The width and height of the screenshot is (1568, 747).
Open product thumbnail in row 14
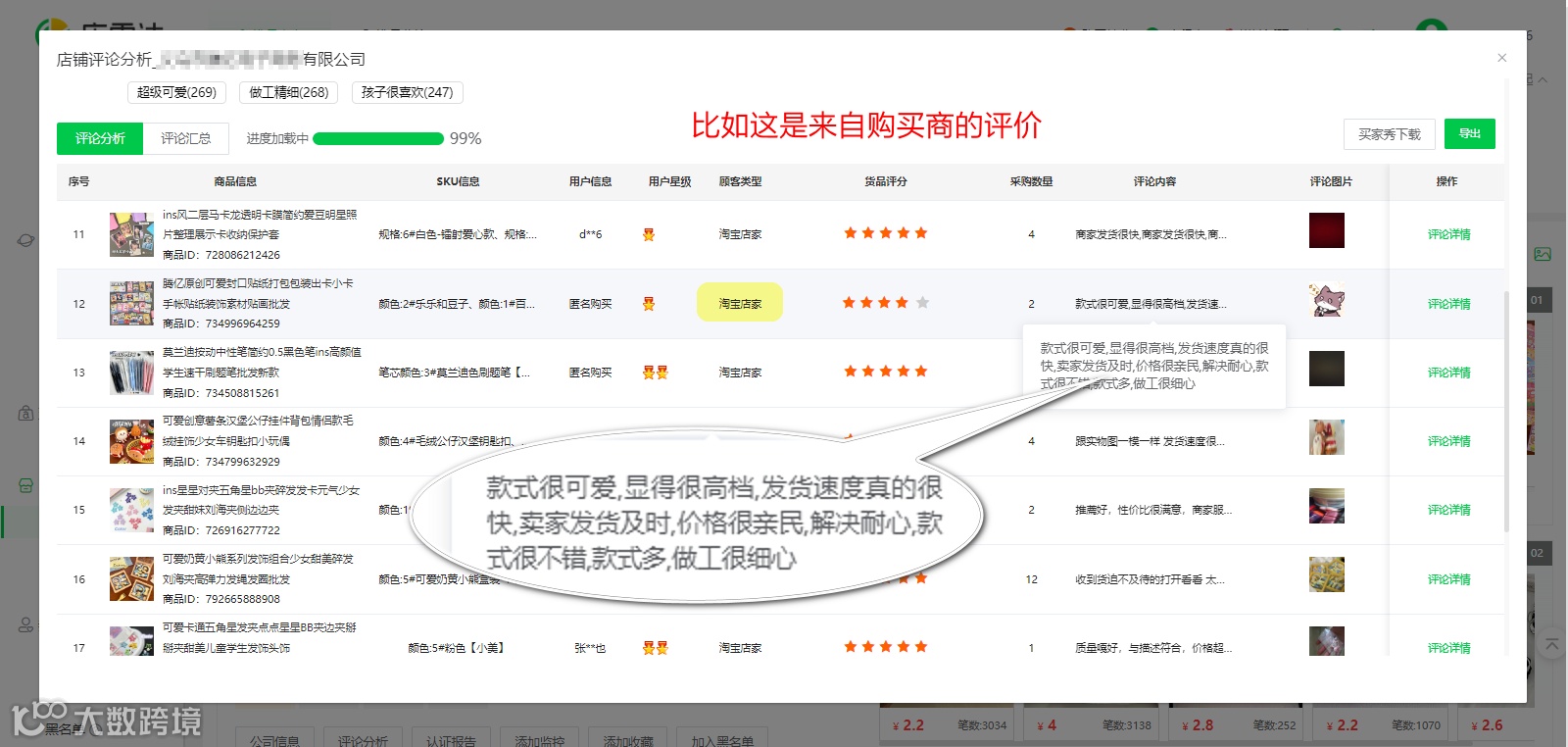[131, 441]
